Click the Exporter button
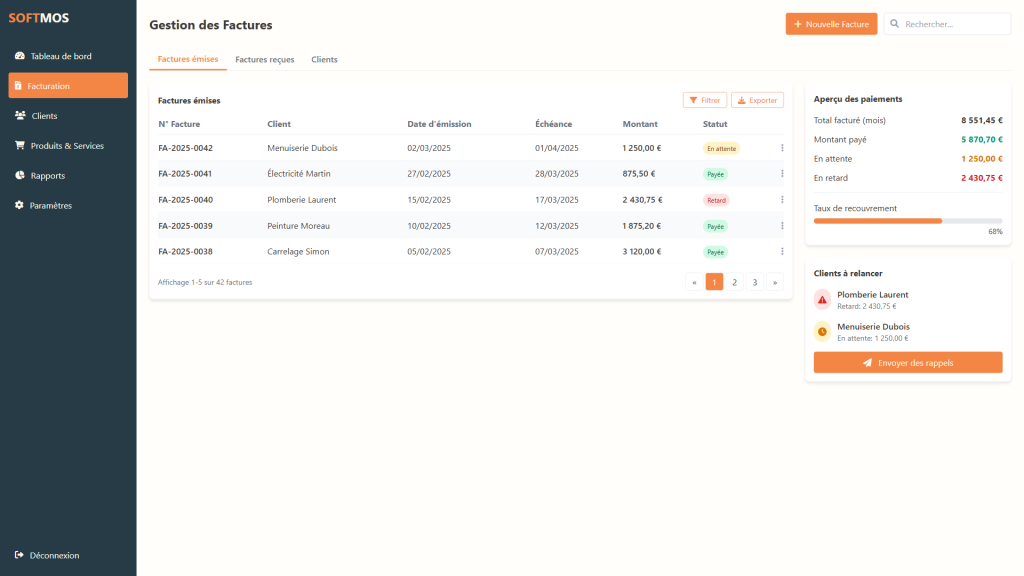 [757, 100]
